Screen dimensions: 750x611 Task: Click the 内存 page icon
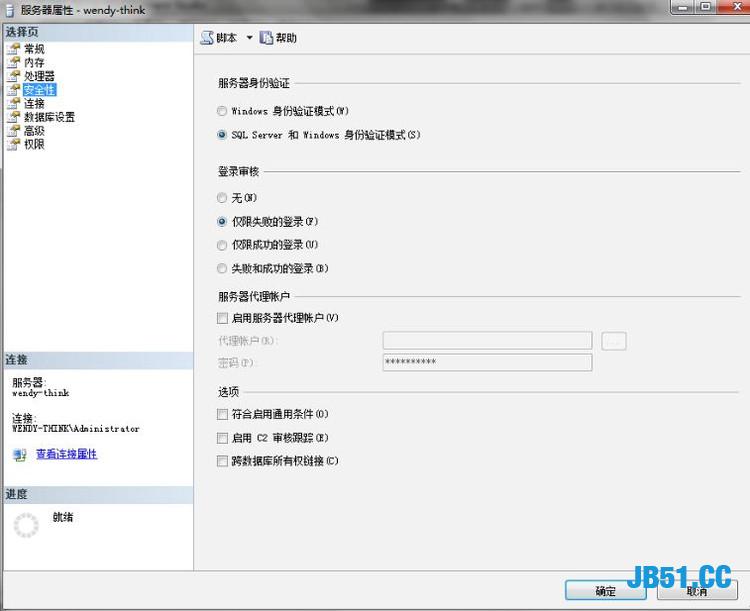[x=14, y=62]
